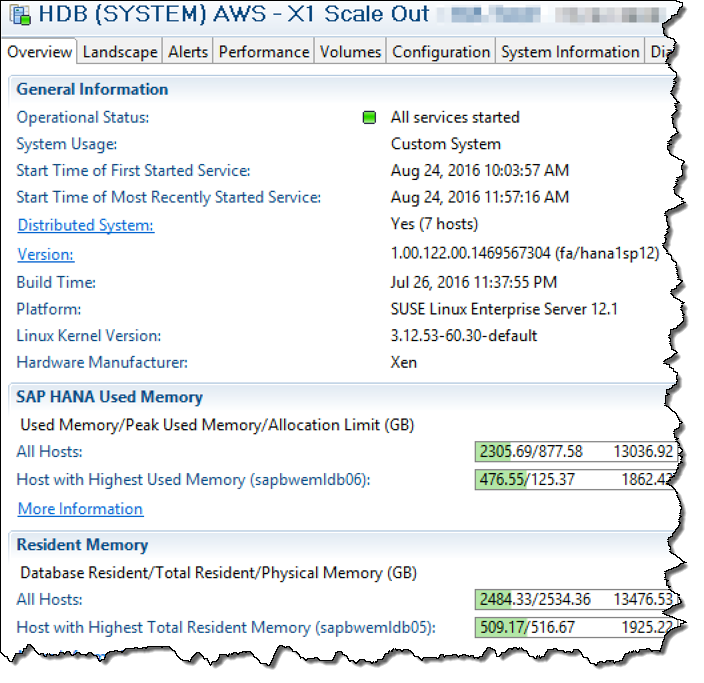Open More Information under Used Memory
The width and height of the screenshot is (704, 683).
coord(80,509)
